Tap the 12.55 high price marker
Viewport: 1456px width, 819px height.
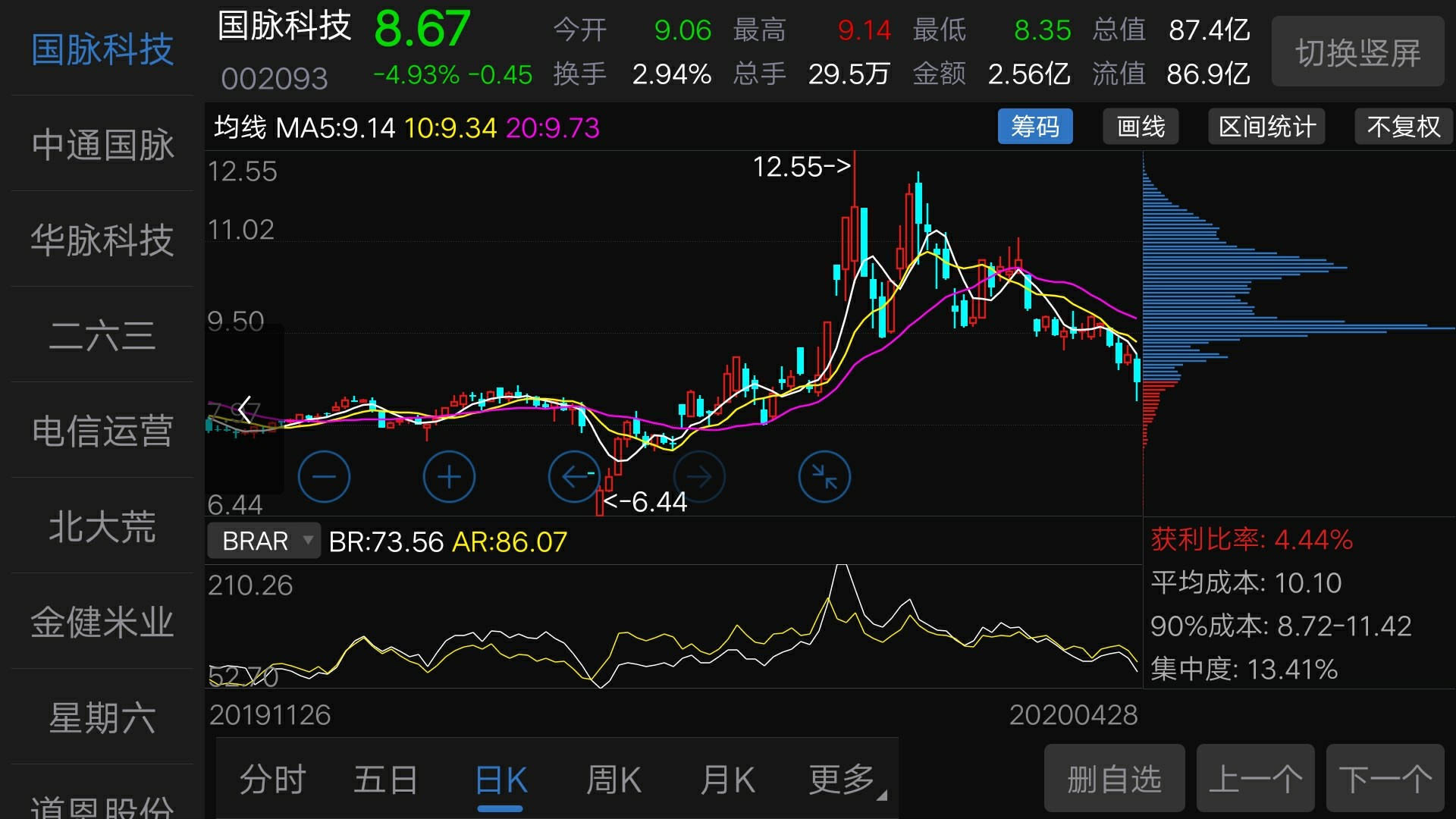point(802,166)
